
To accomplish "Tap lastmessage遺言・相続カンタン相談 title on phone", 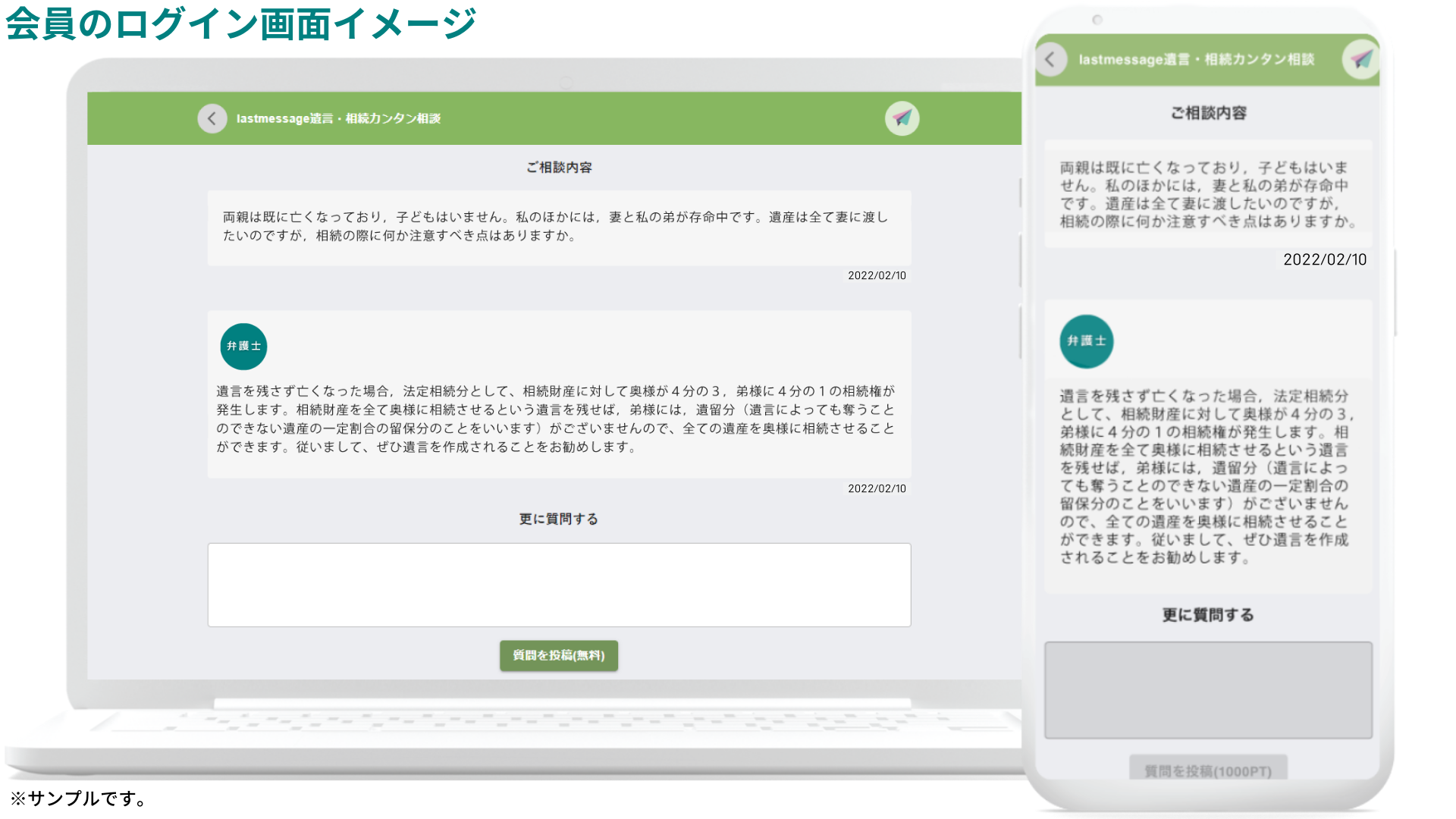I will pyautogui.click(x=1196, y=59).
